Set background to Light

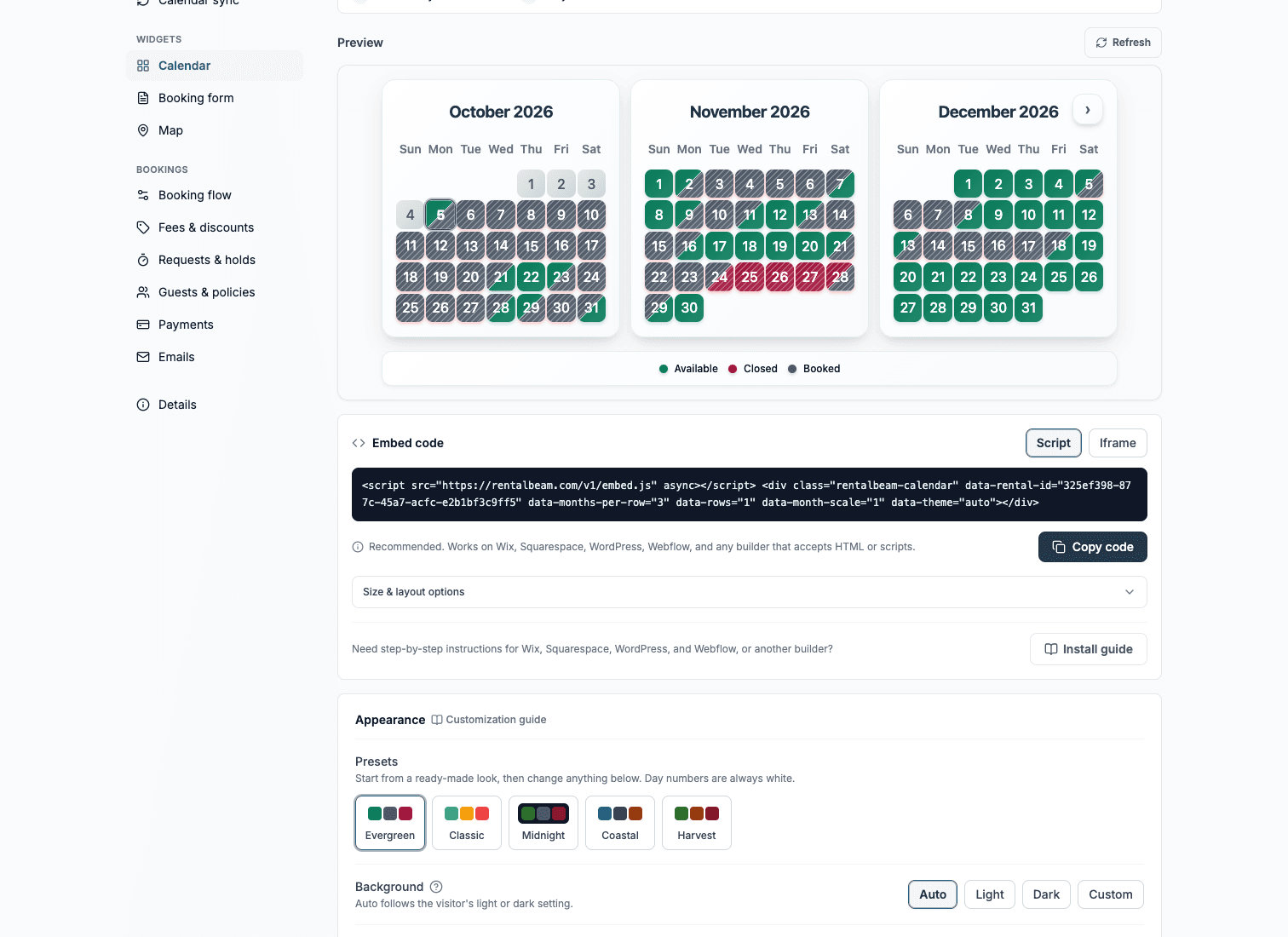pyautogui.click(x=990, y=894)
